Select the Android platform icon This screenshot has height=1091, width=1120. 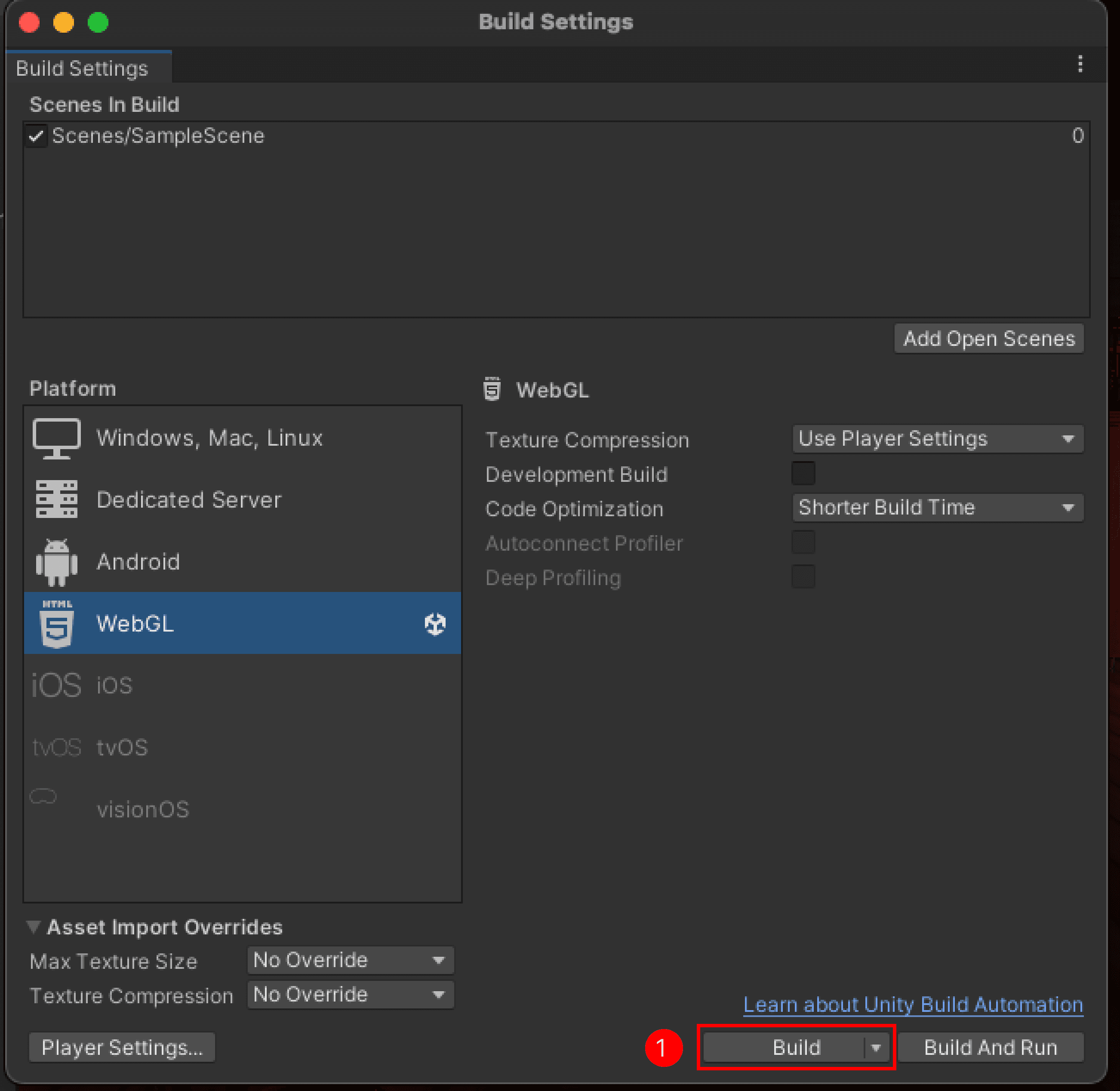(56, 561)
